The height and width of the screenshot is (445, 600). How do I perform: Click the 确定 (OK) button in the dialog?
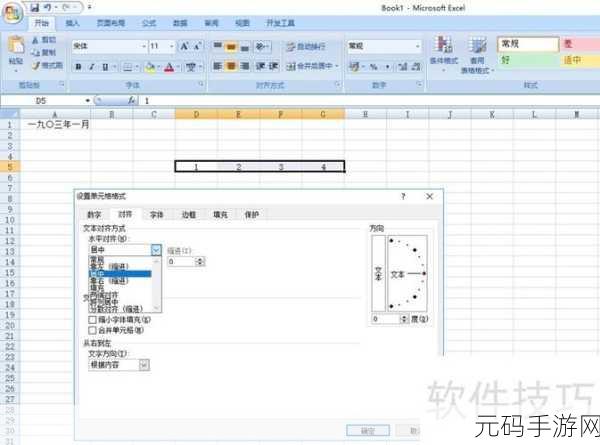point(368,431)
